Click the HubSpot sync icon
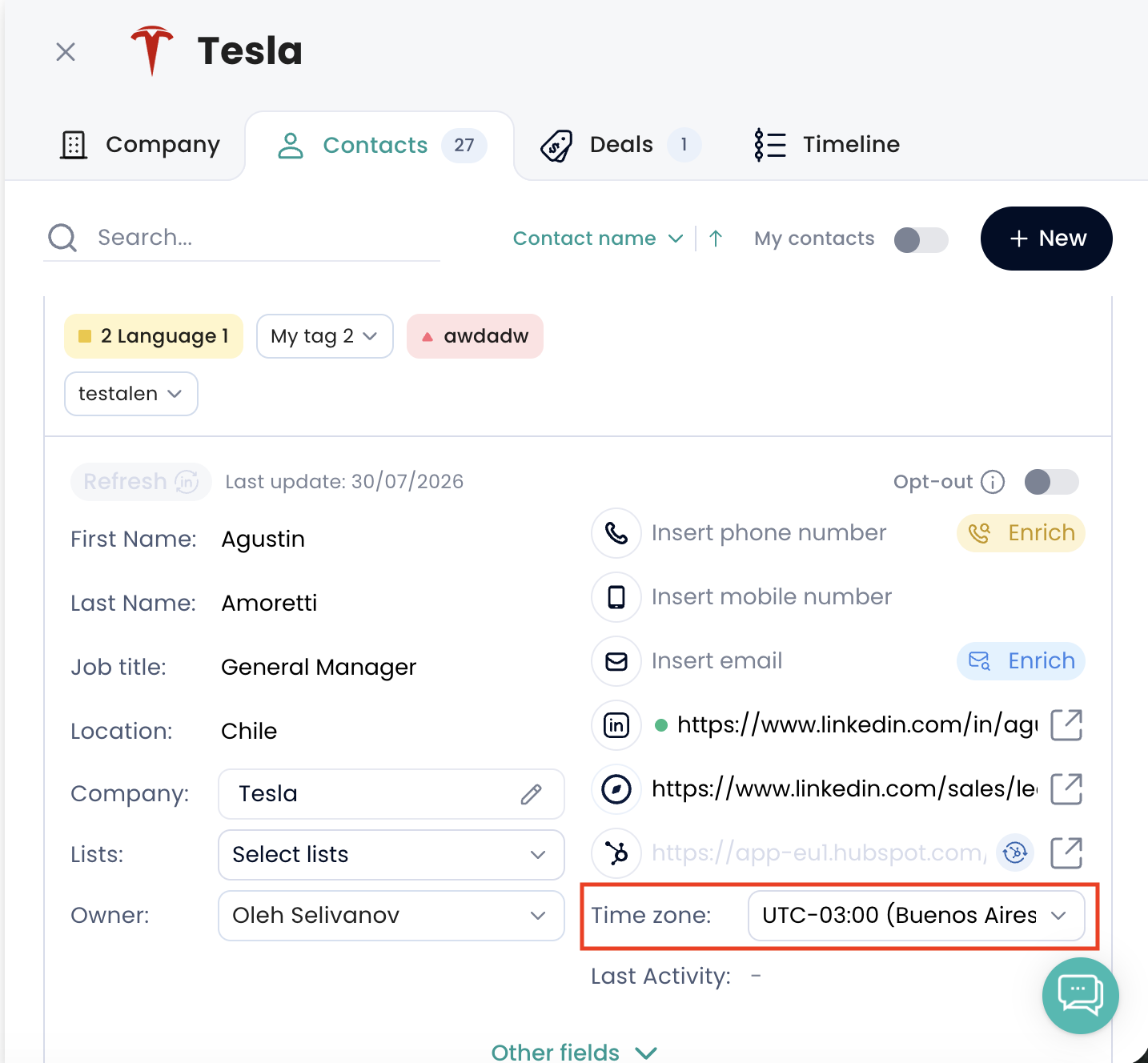The image size is (1148, 1063). (1015, 853)
